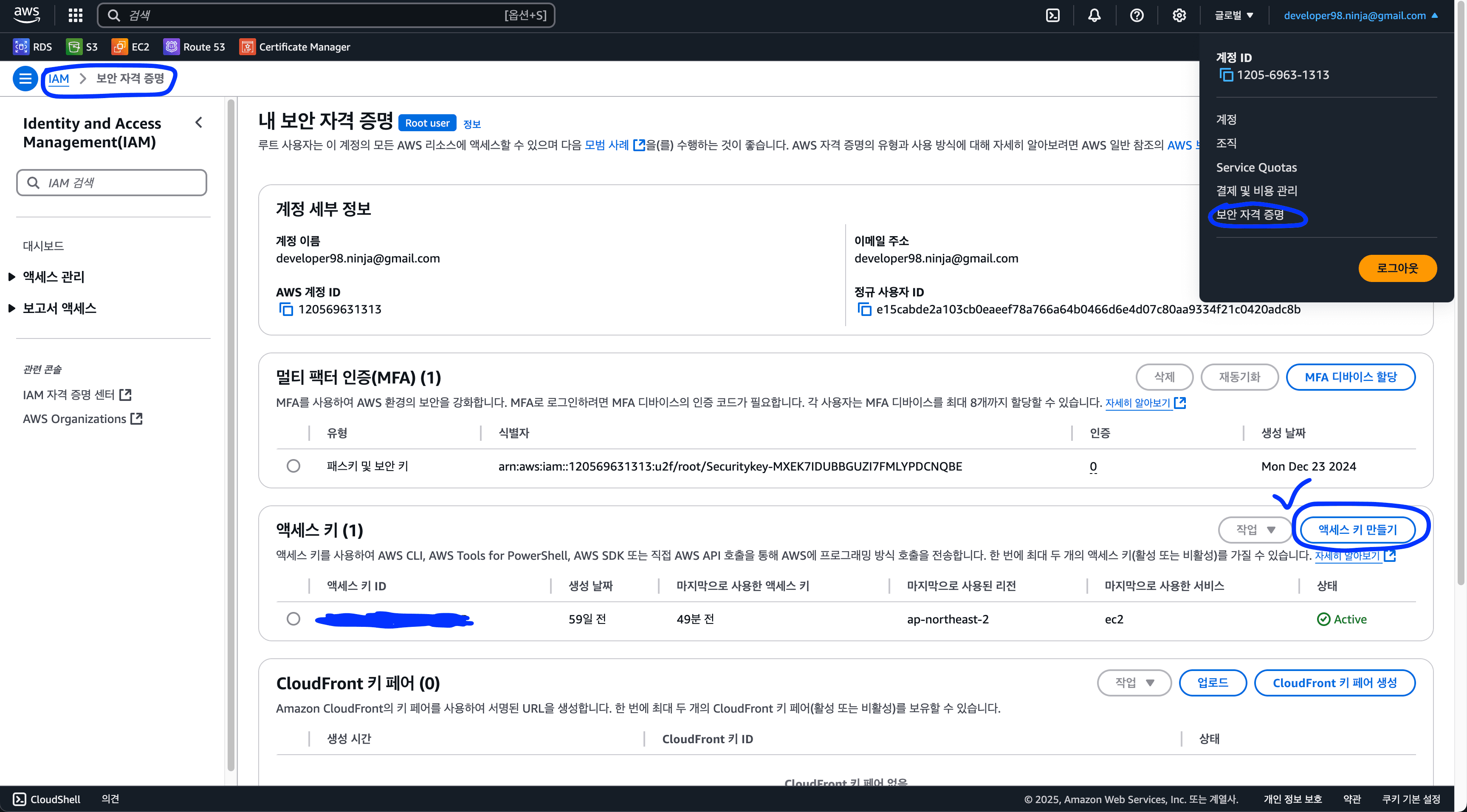Select Service Quotas in account menu
The height and width of the screenshot is (812, 1467).
coord(1256,167)
